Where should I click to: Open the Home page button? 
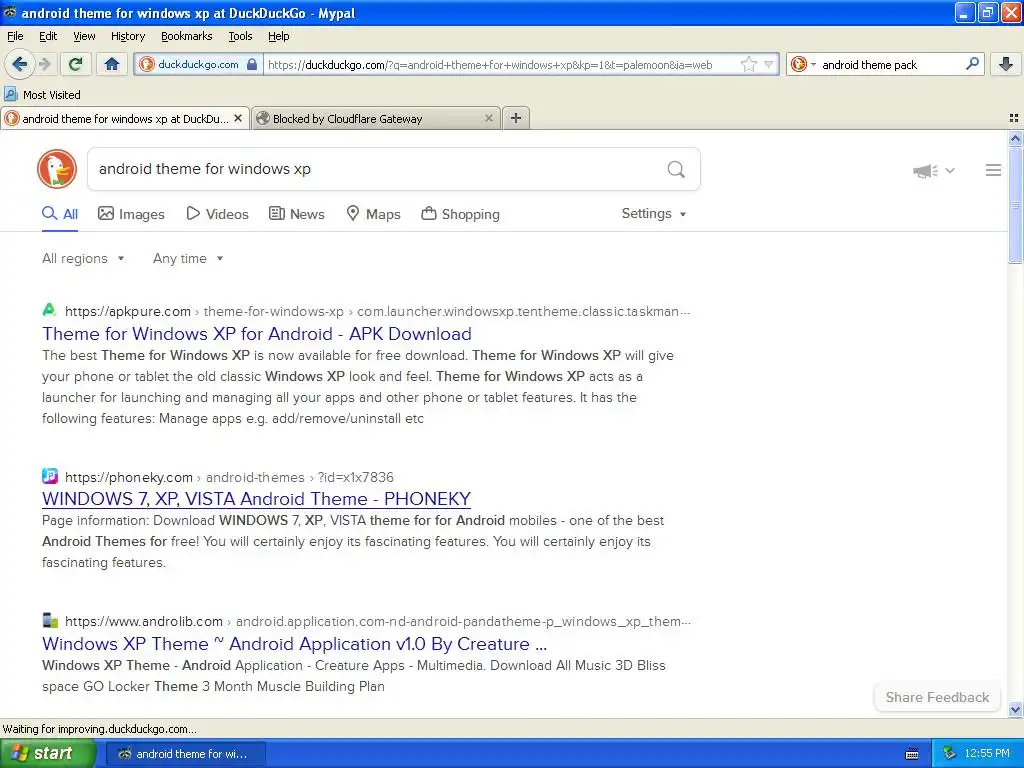(x=112, y=64)
